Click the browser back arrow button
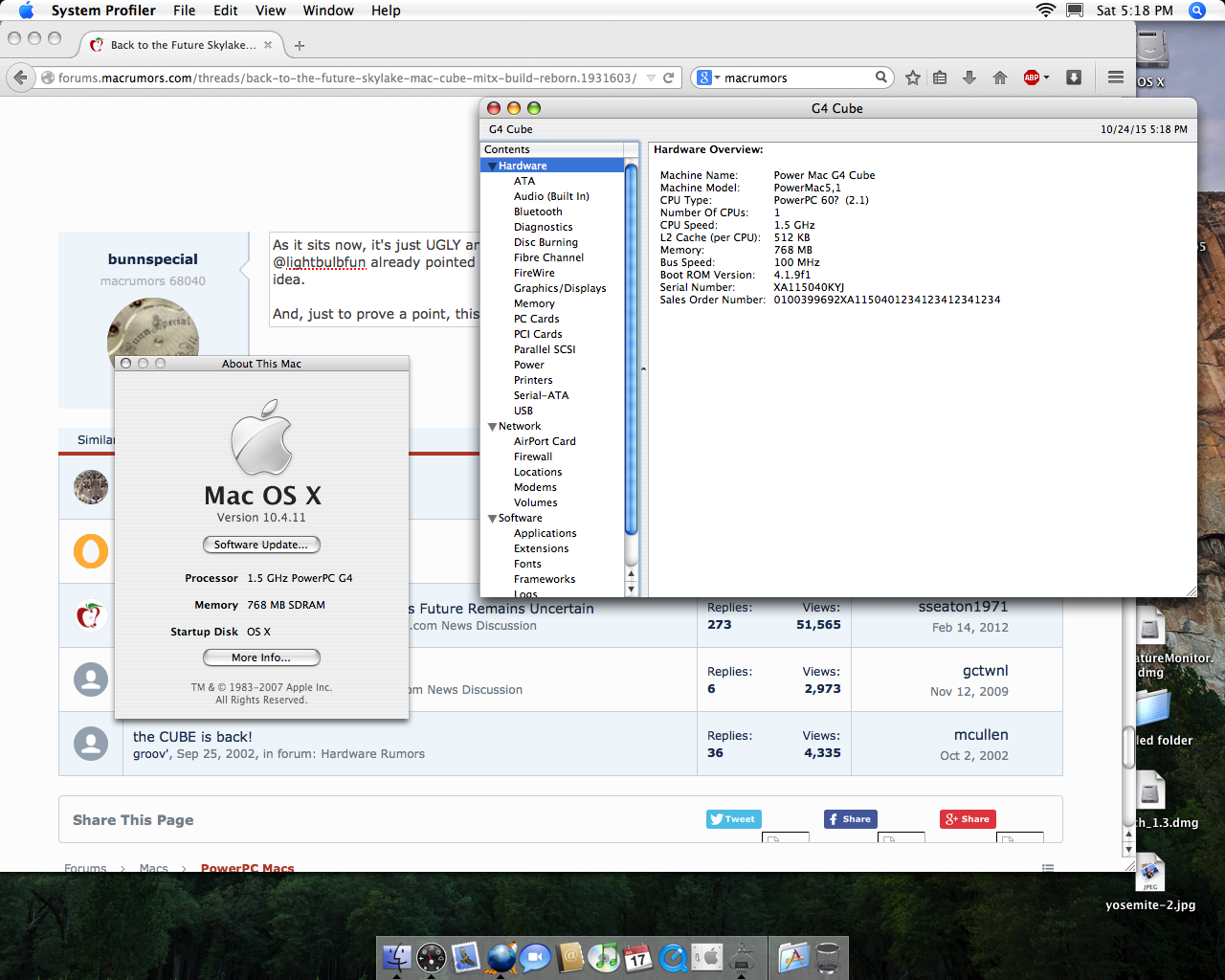The image size is (1225, 980). tap(21, 78)
